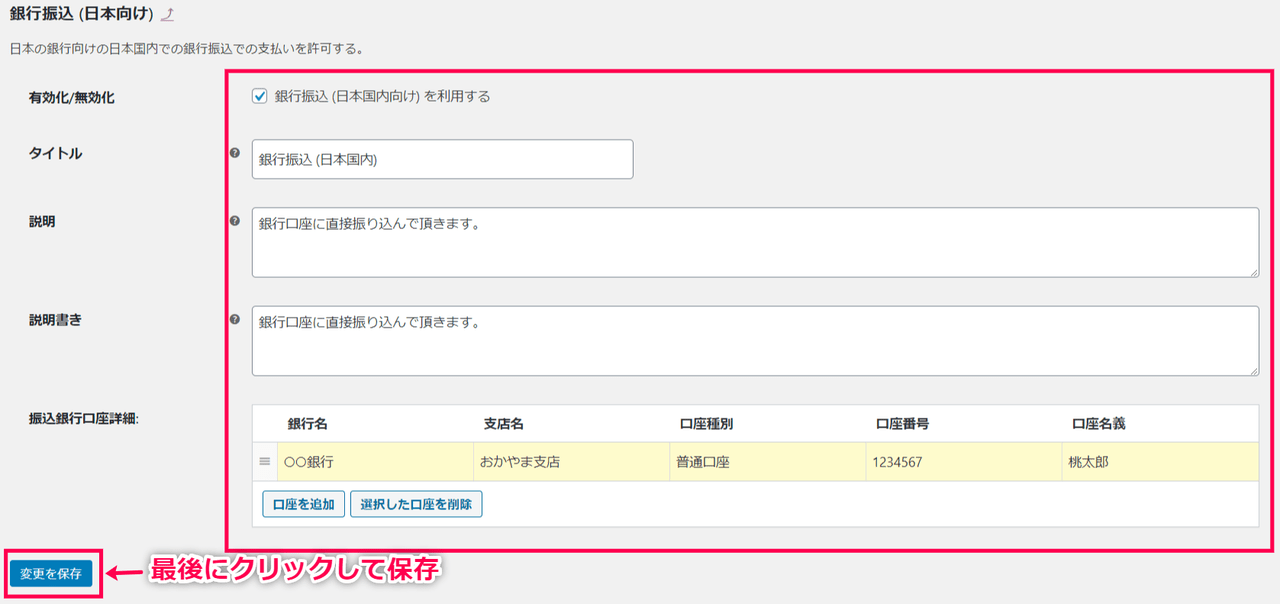1280x604 pixels.
Task: Toggle the 銀行振込 (日本国内向け) を利用する checkbox
Action: [x=260, y=97]
